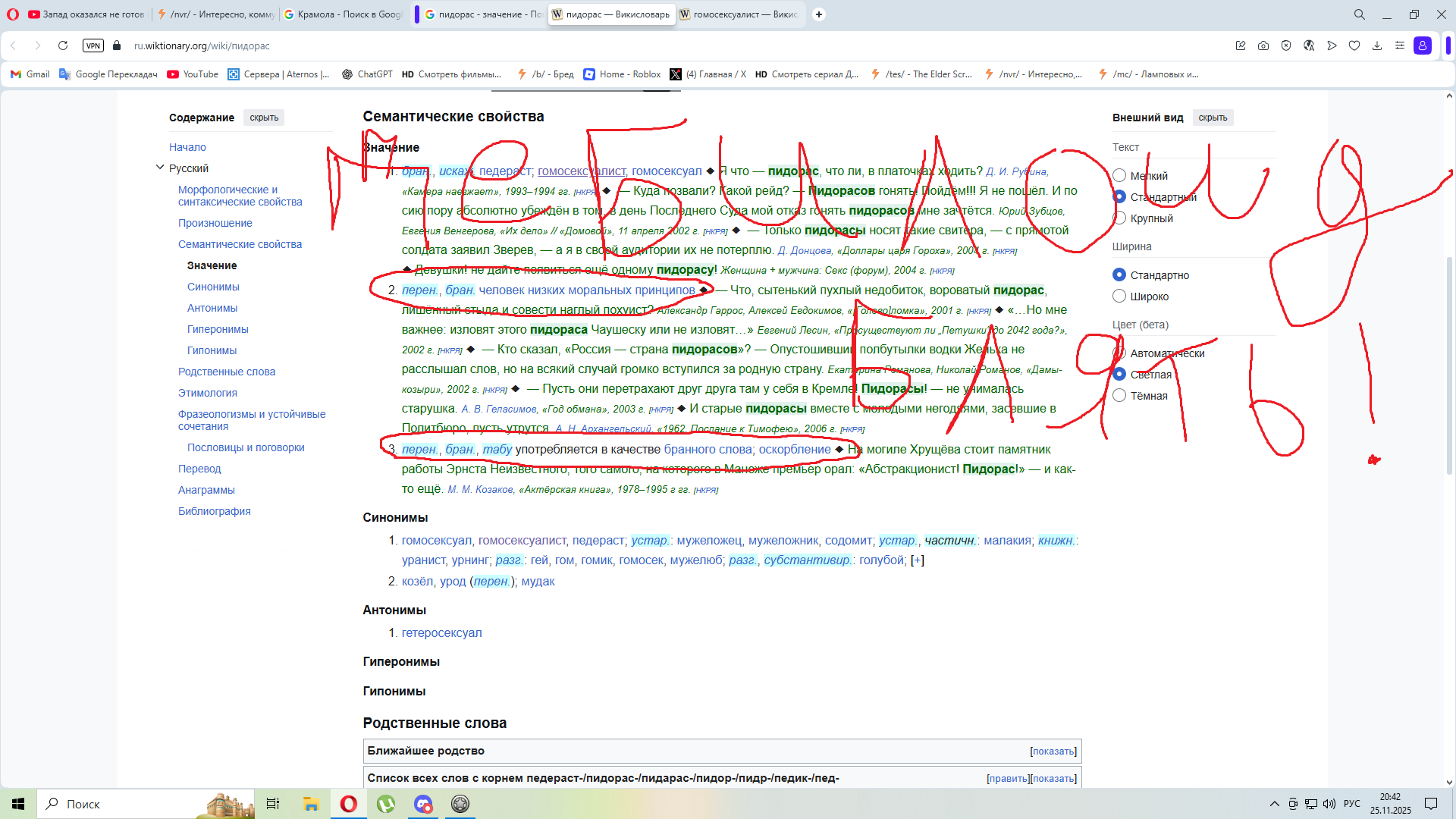Open the YouTube bookmark

193,74
